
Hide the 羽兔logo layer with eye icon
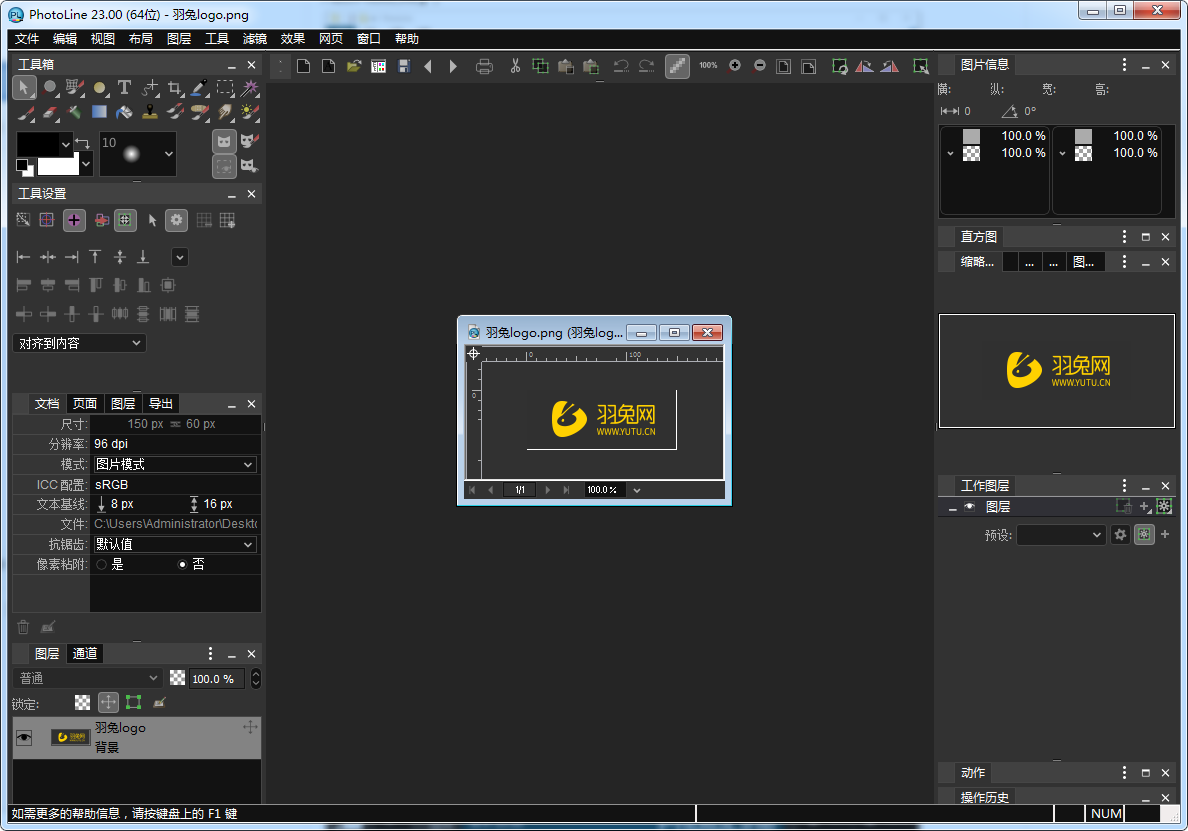tap(24, 738)
